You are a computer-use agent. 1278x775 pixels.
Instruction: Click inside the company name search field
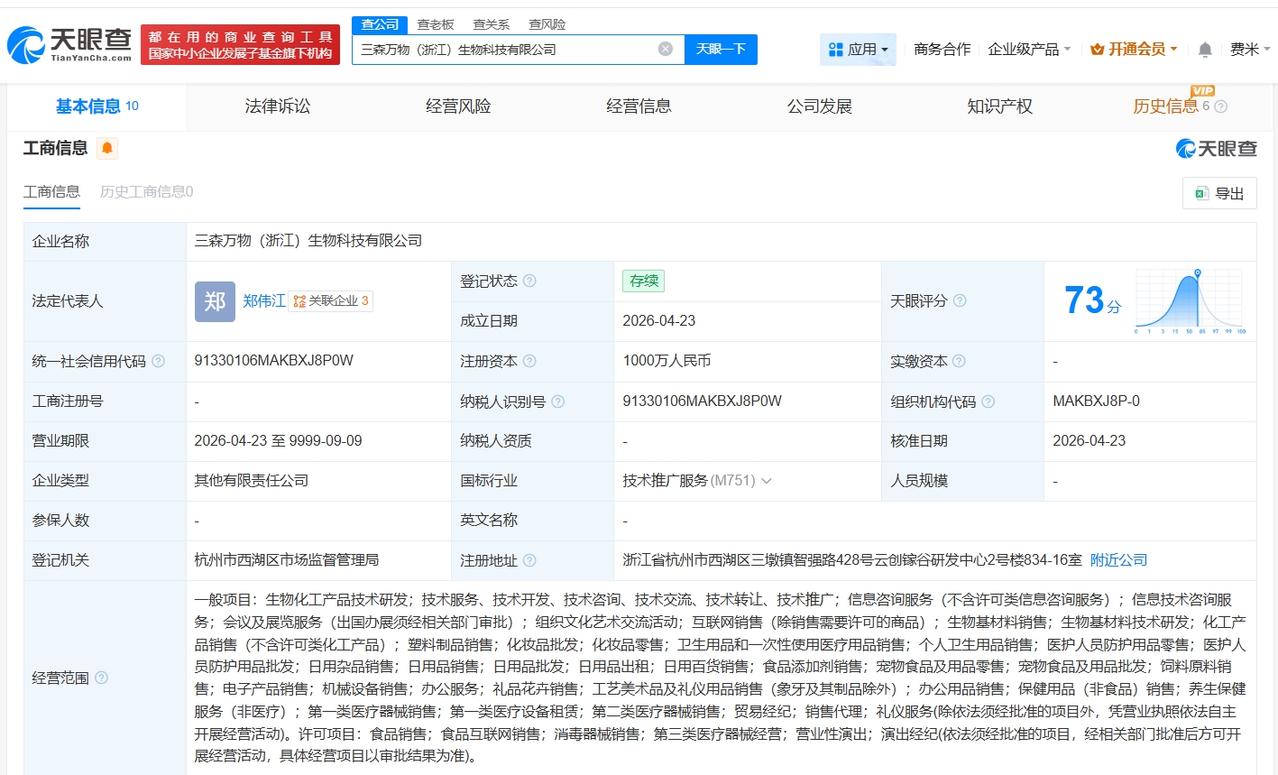pos(500,48)
